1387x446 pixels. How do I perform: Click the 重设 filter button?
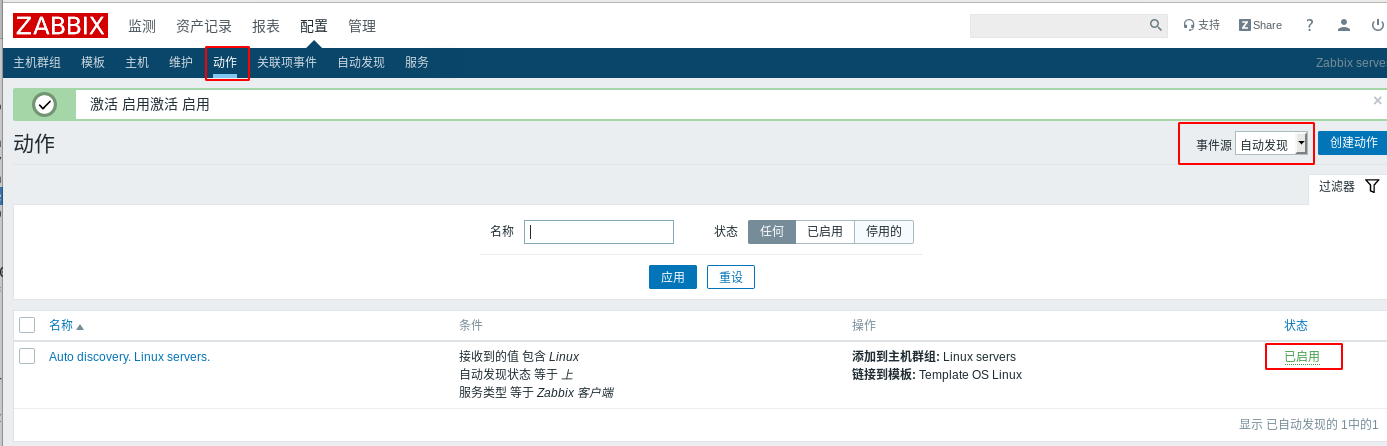(731, 277)
